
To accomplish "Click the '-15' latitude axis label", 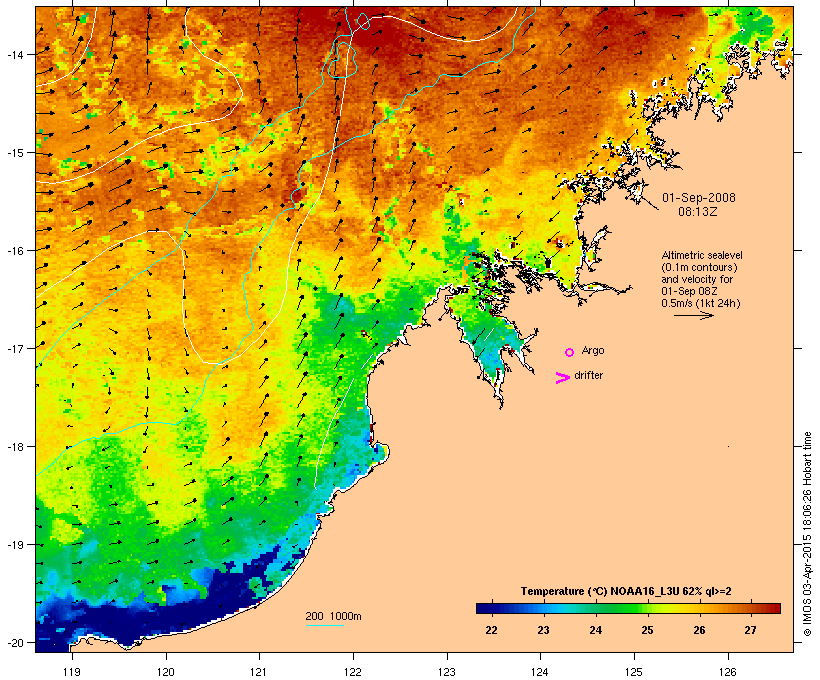I will point(14,153).
